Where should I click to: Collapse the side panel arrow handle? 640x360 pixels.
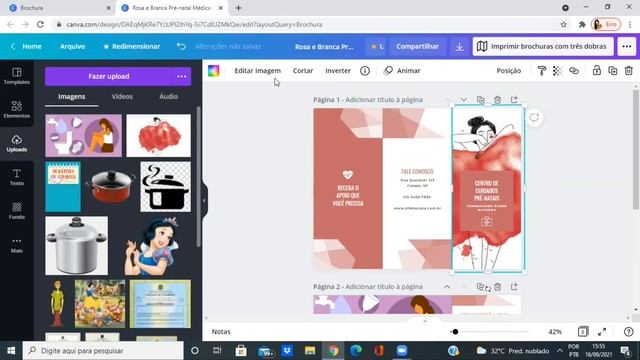pos(204,200)
